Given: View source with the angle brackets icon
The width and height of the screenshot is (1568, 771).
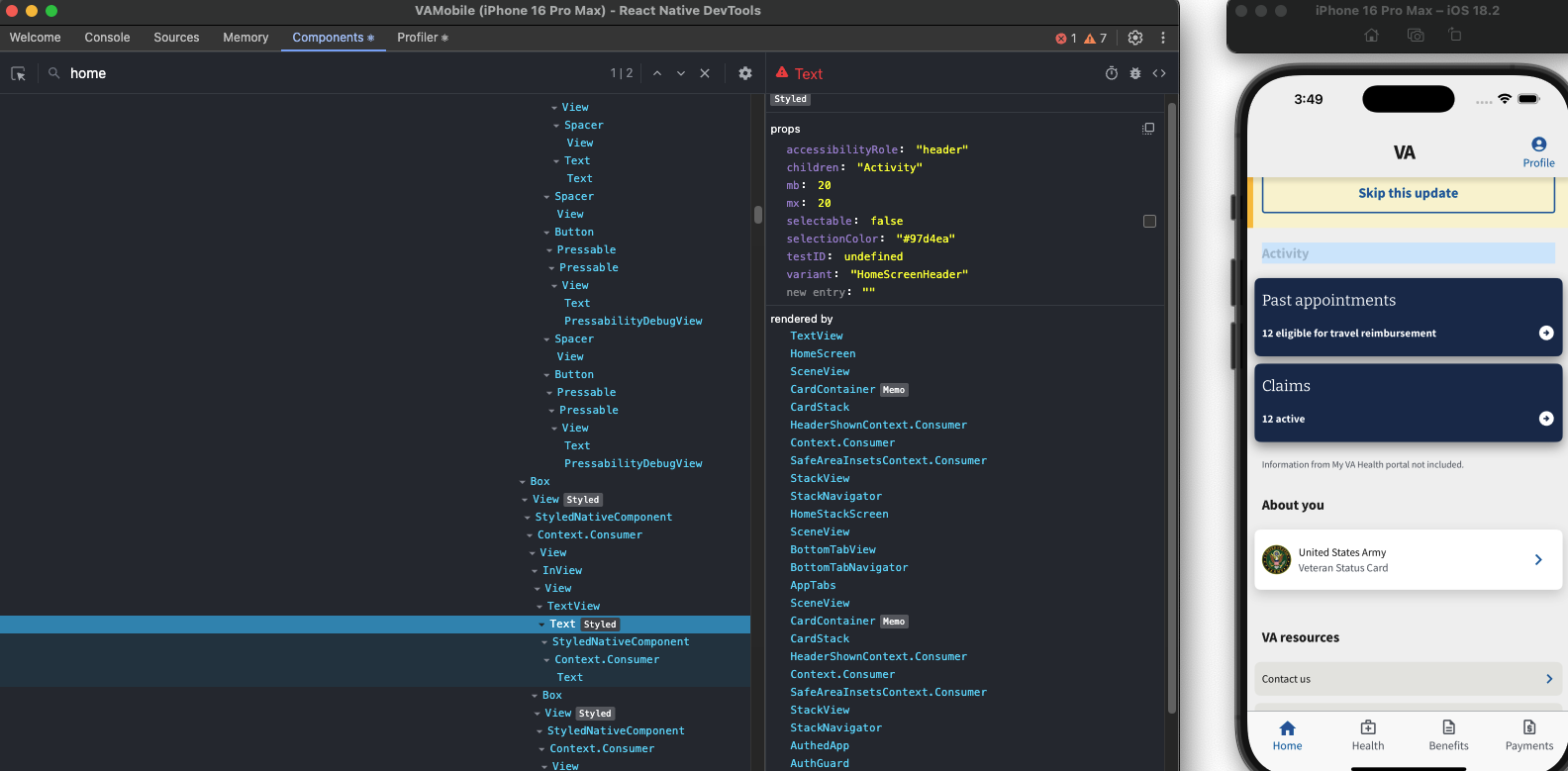Looking at the screenshot, I should click(x=1159, y=74).
